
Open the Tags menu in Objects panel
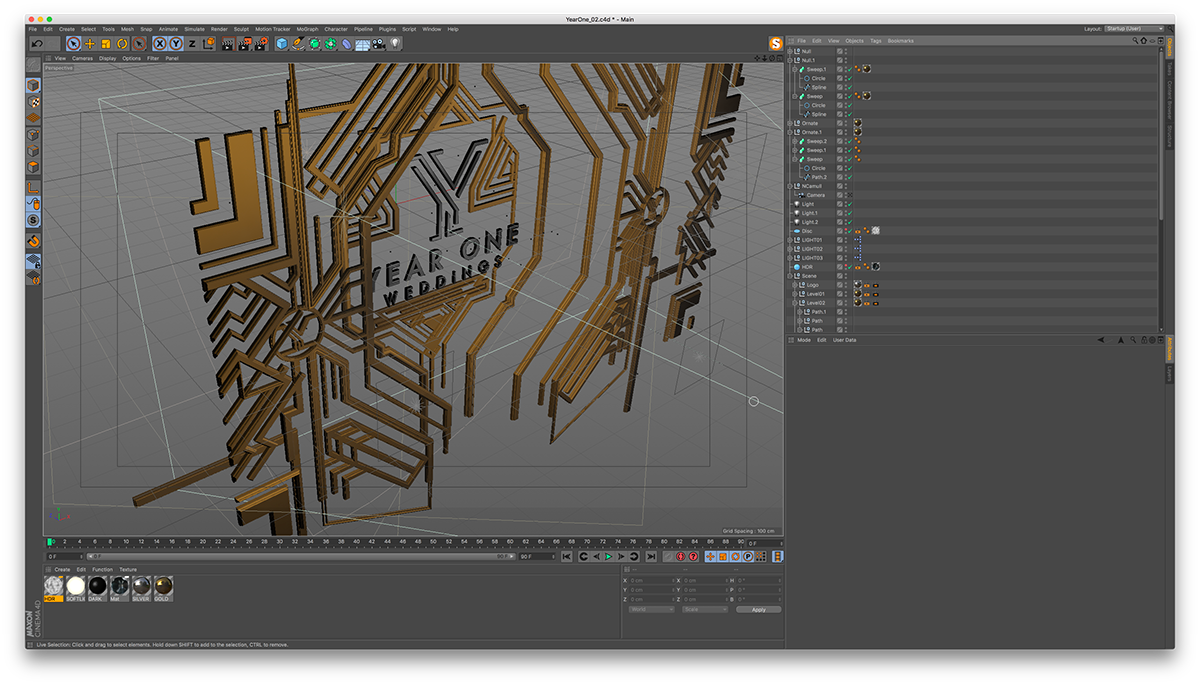pos(875,41)
